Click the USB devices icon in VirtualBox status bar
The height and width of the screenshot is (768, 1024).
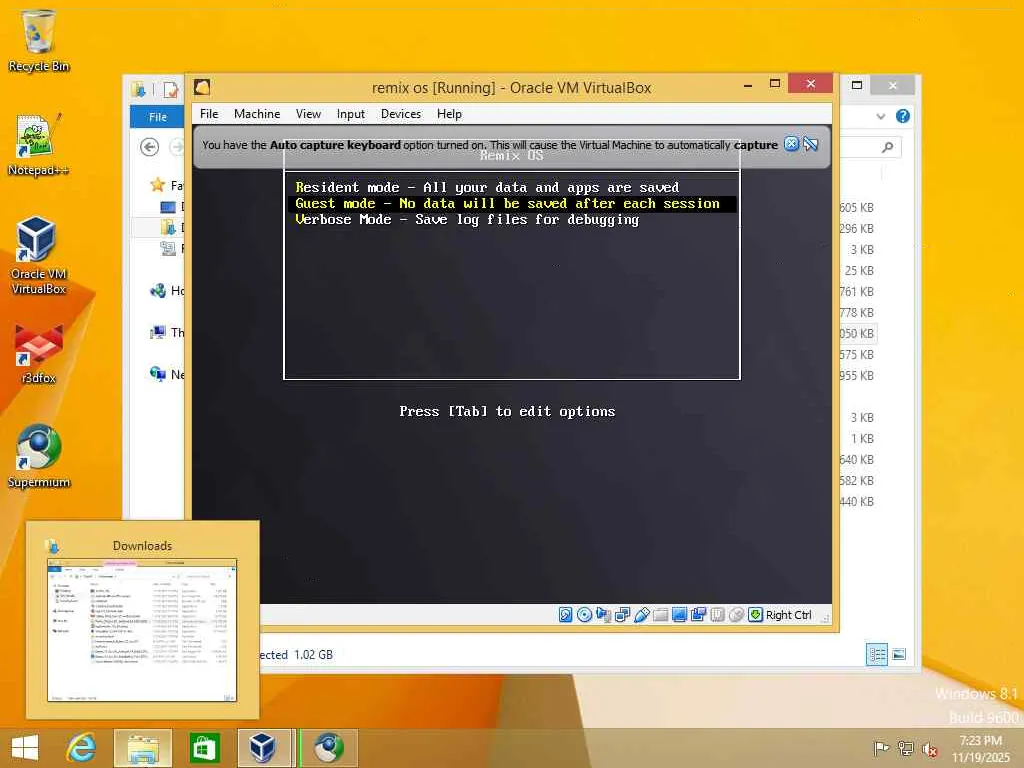[x=641, y=615]
